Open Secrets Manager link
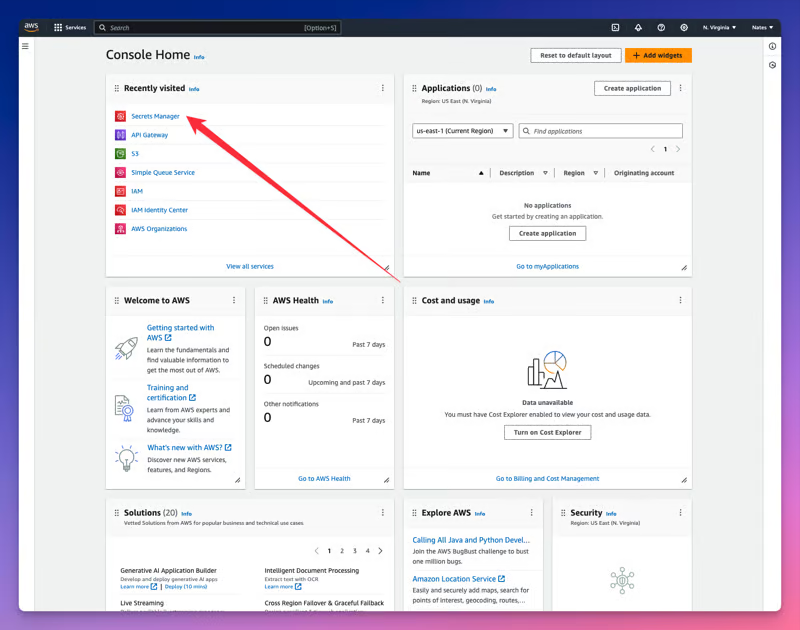 click(x=155, y=116)
